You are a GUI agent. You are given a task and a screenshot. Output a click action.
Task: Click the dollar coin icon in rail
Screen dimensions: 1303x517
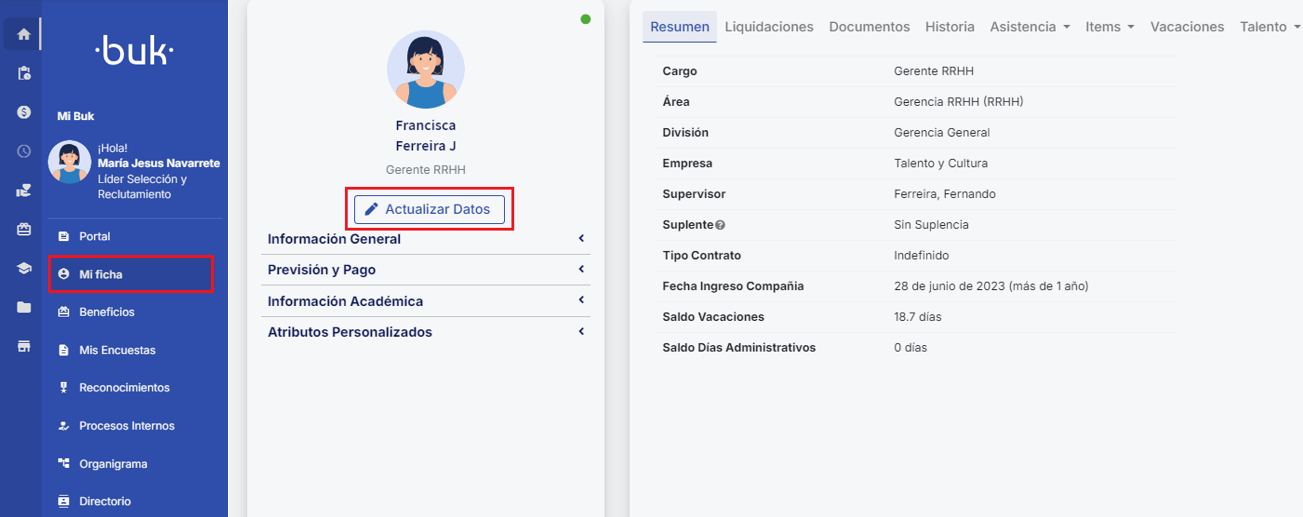pos(23,112)
